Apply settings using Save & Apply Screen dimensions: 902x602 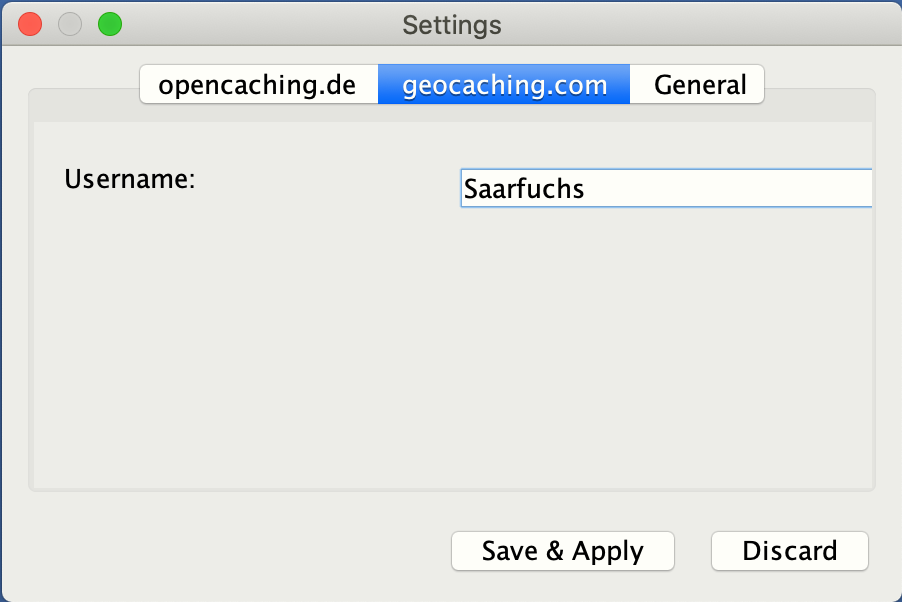(x=563, y=551)
